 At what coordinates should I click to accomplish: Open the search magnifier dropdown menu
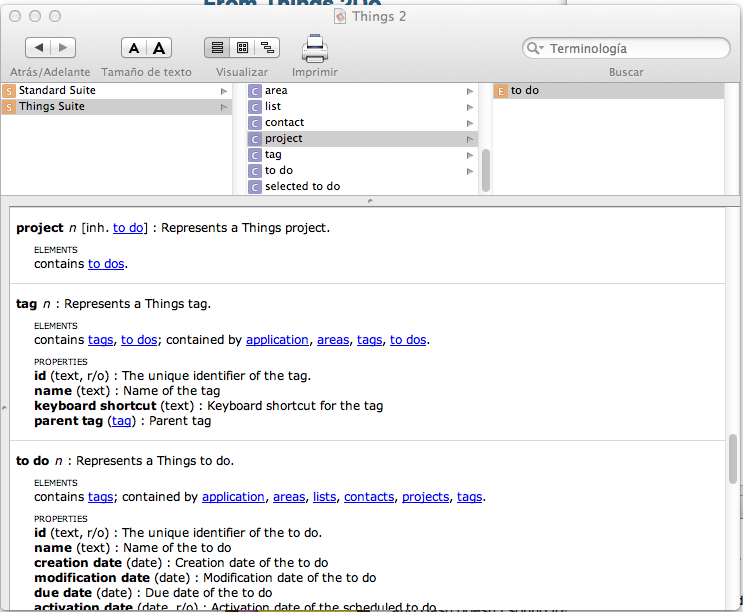tap(537, 49)
